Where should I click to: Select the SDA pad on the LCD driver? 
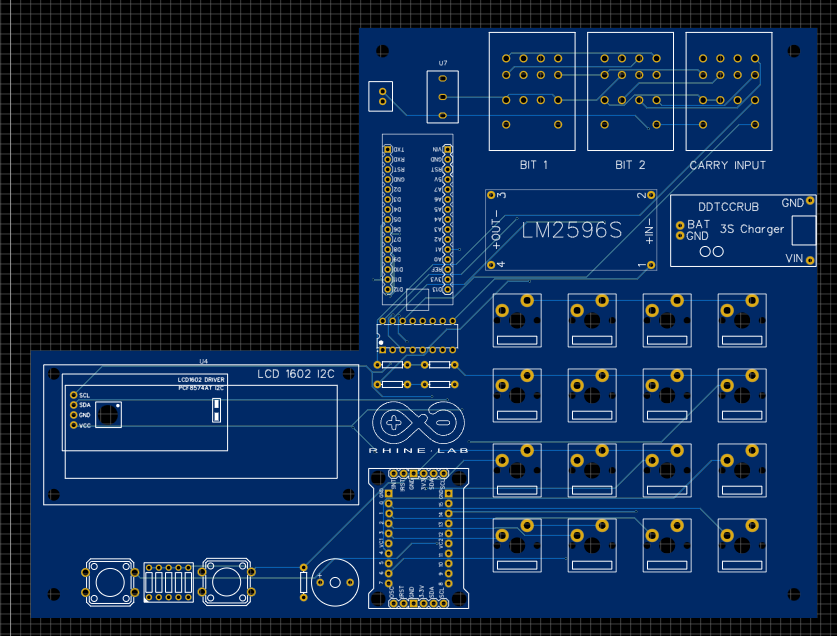pos(74,405)
